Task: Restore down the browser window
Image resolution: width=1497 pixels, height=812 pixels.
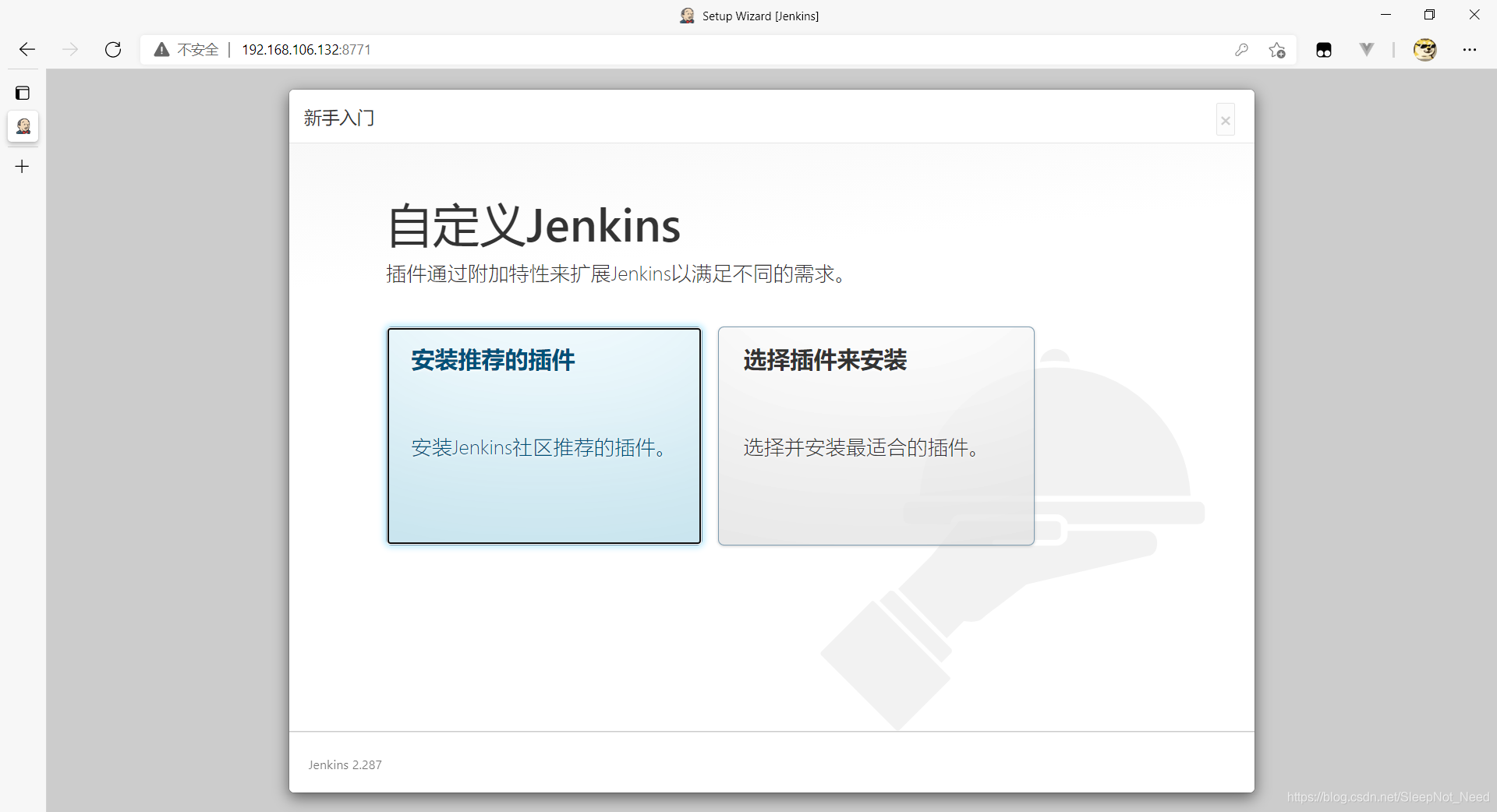Action: click(x=1429, y=15)
